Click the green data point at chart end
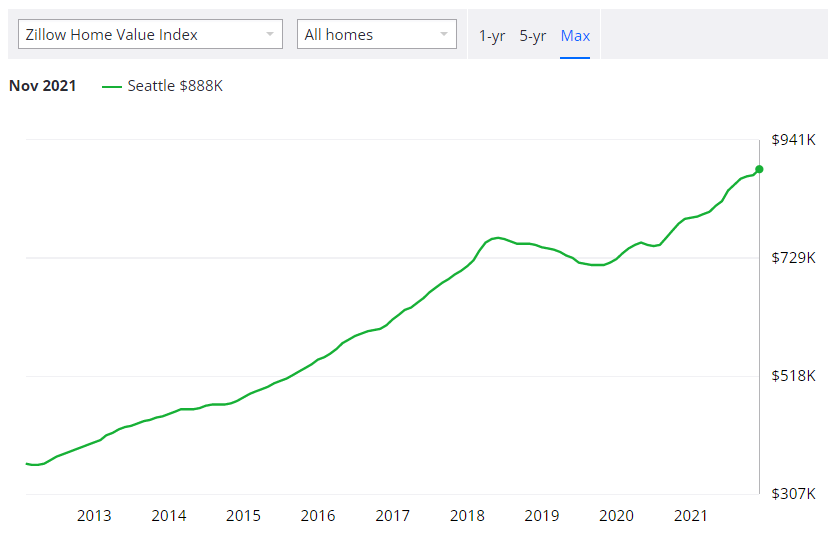 (x=759, y=169)
